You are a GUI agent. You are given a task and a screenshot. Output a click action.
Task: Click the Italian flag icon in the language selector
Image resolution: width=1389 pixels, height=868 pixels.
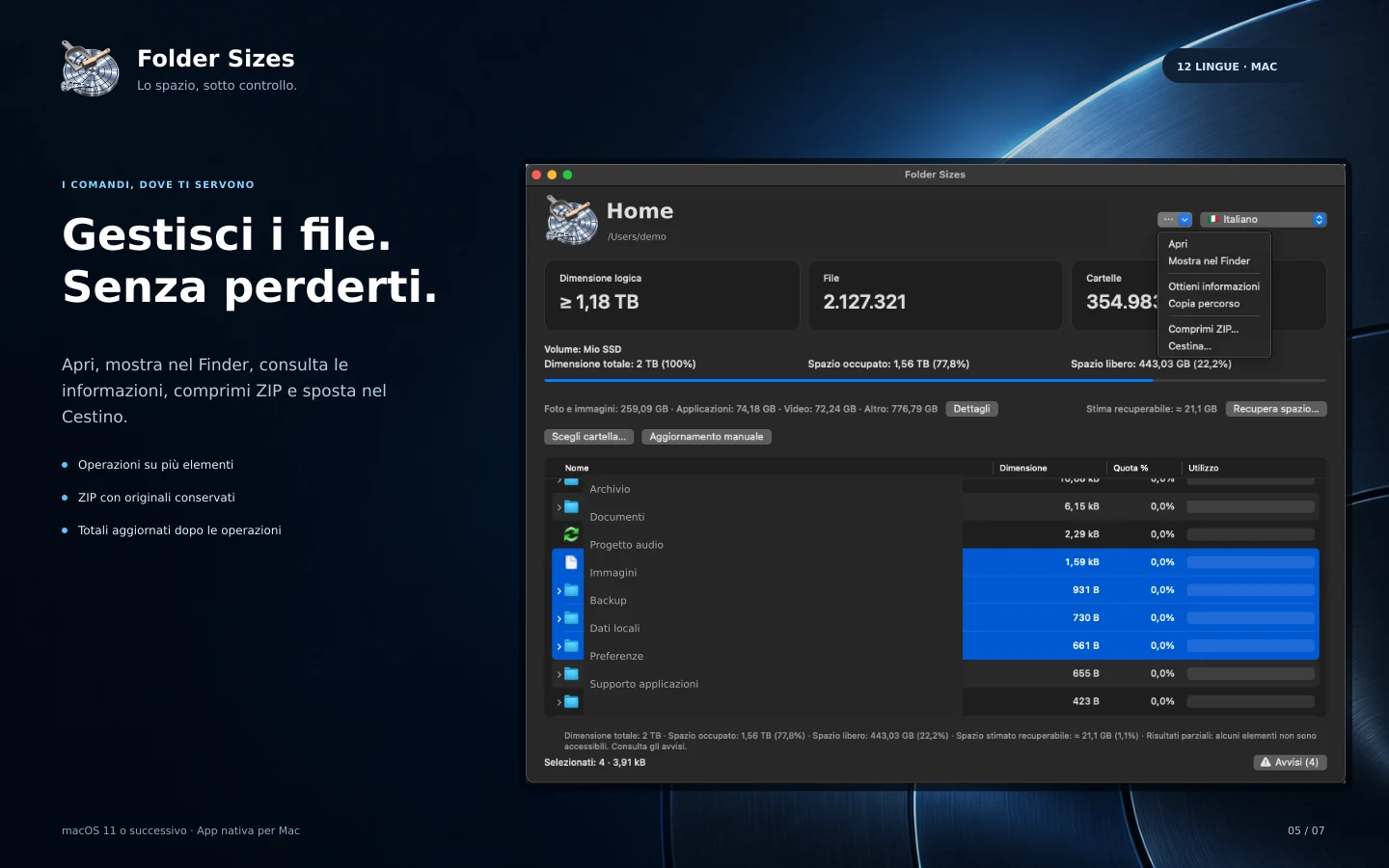(x=1213, y=220)
